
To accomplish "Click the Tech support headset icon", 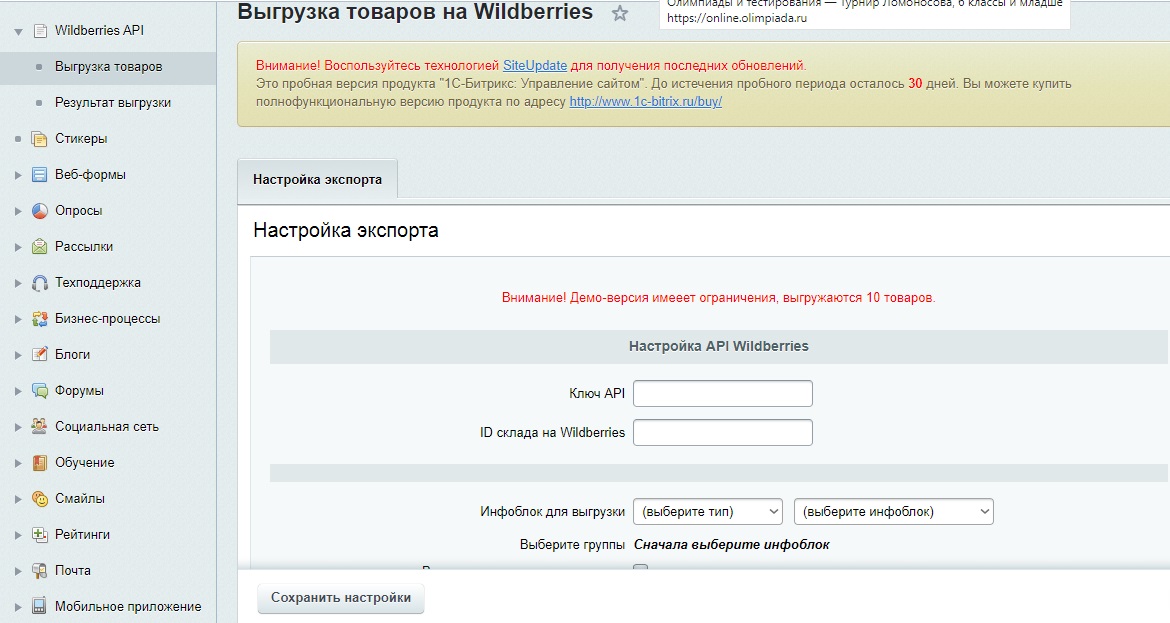I will pos(40,283).
